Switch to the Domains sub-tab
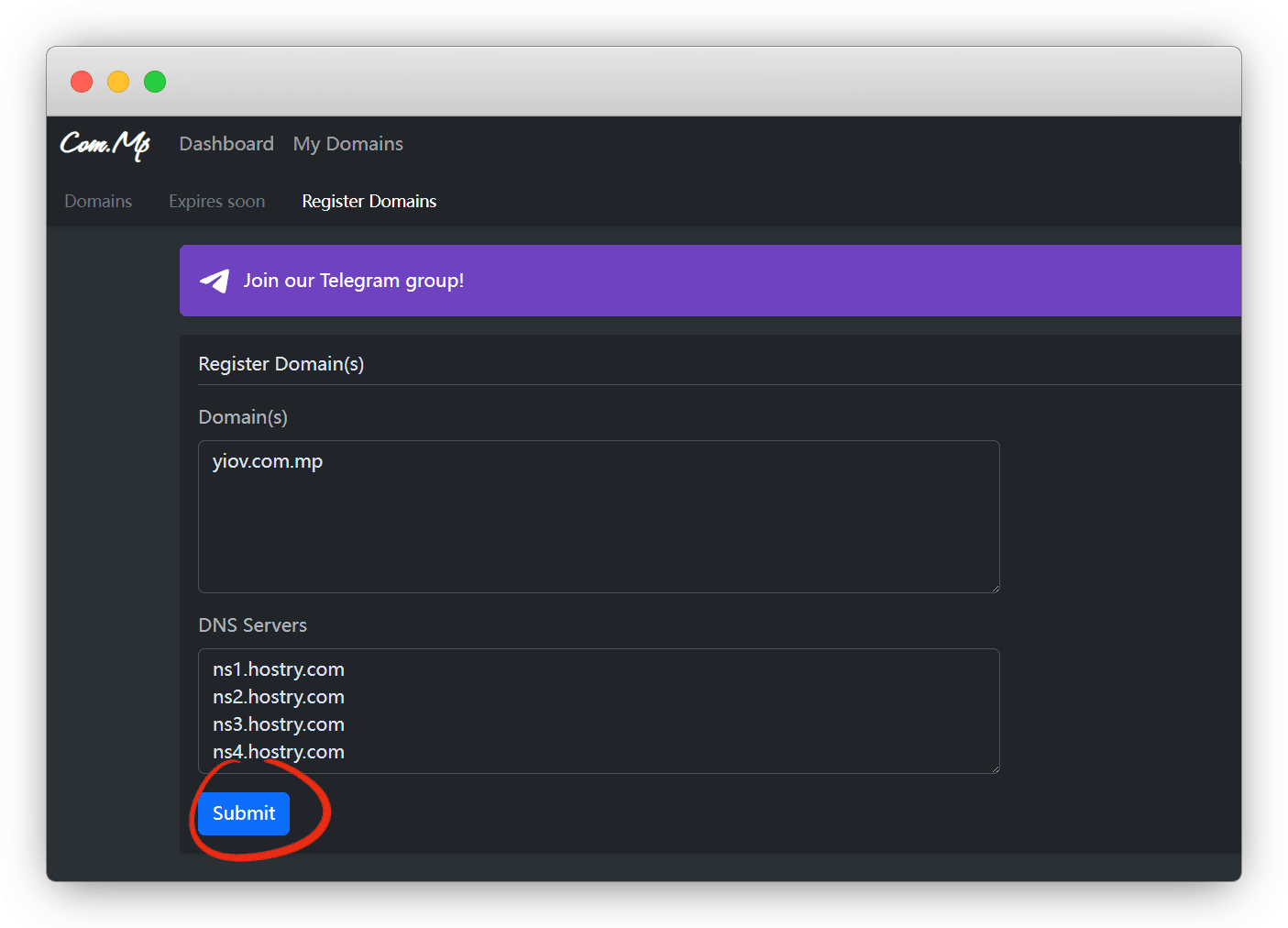Viewport: 1288px width, 928px height. tap(98, 201)
